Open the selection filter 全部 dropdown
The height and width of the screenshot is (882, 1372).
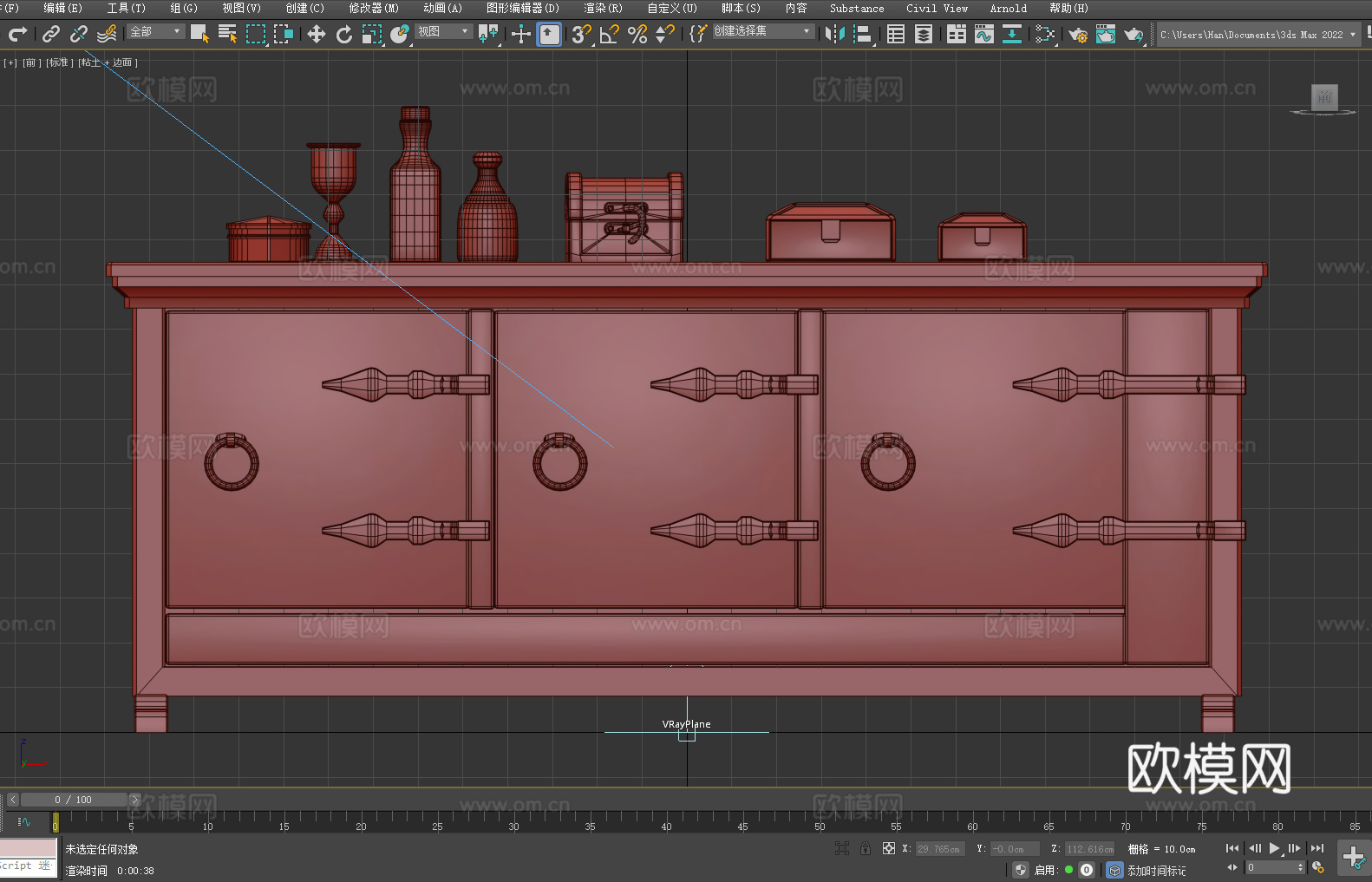pos(155,31)
